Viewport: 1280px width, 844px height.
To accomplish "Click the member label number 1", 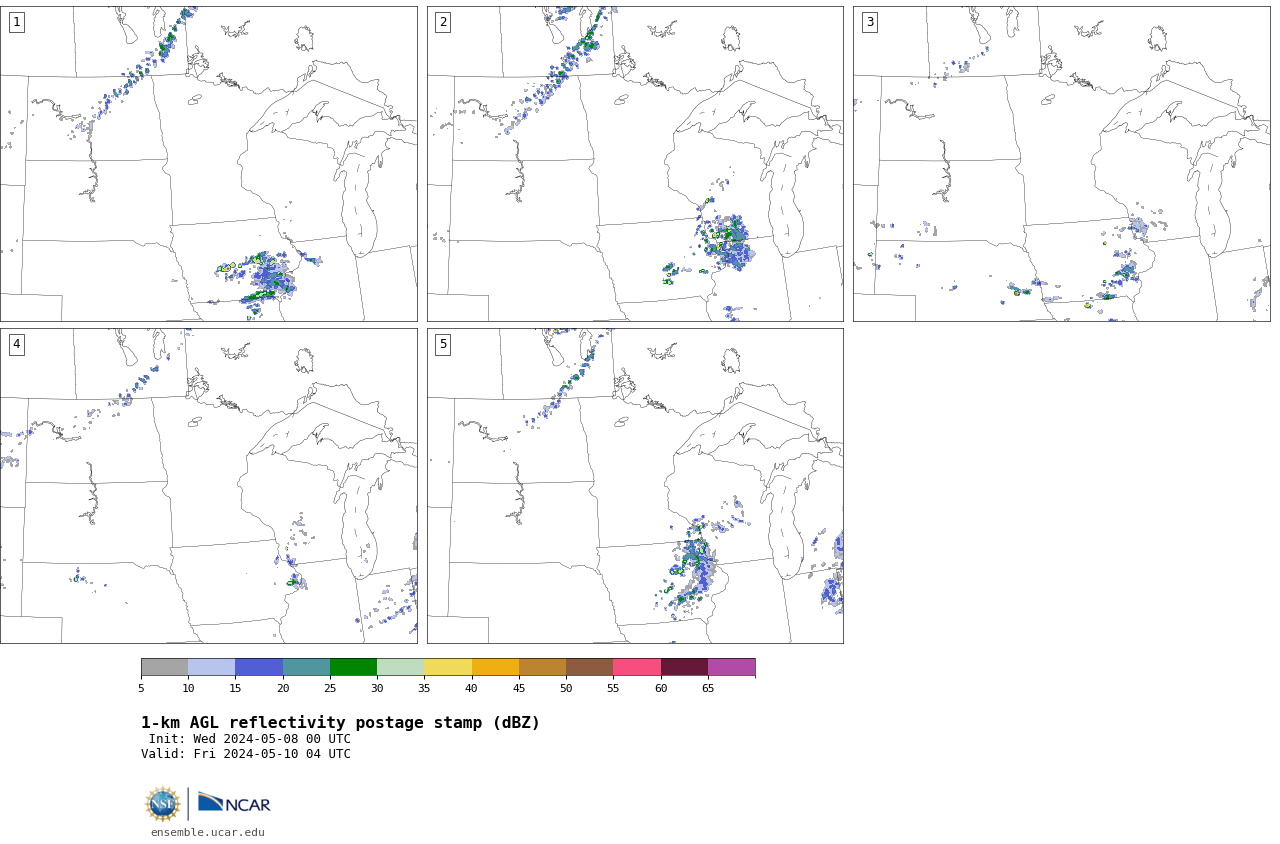I will (16, 22).
